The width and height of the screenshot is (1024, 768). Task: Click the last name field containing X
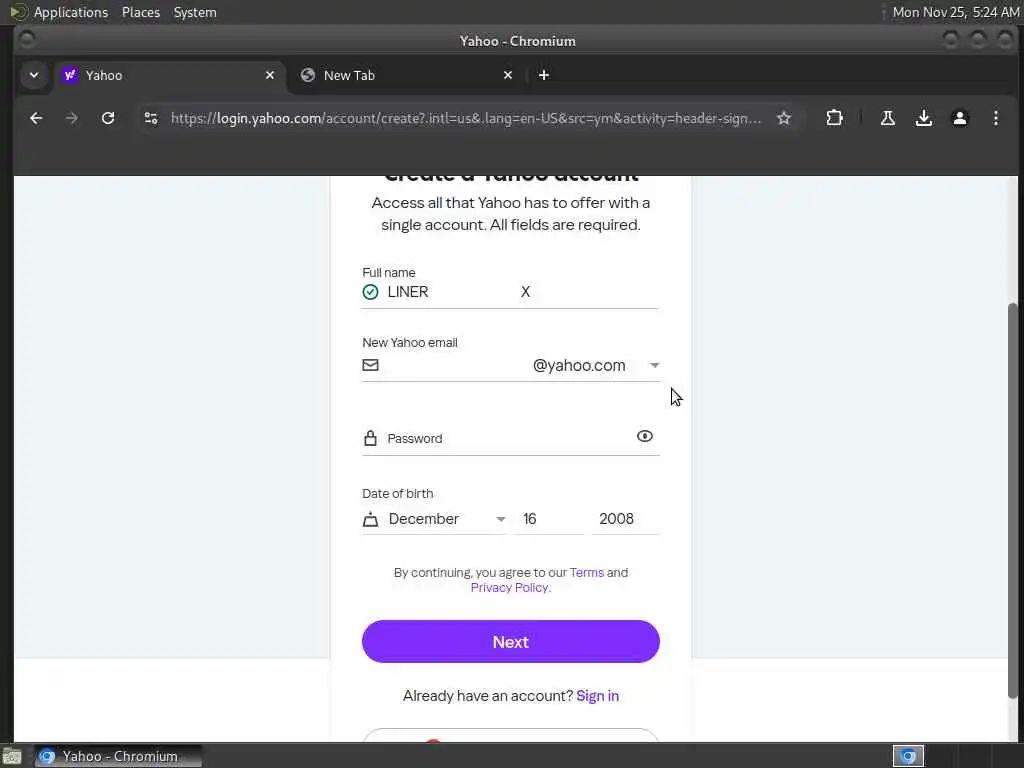point(588,292)
